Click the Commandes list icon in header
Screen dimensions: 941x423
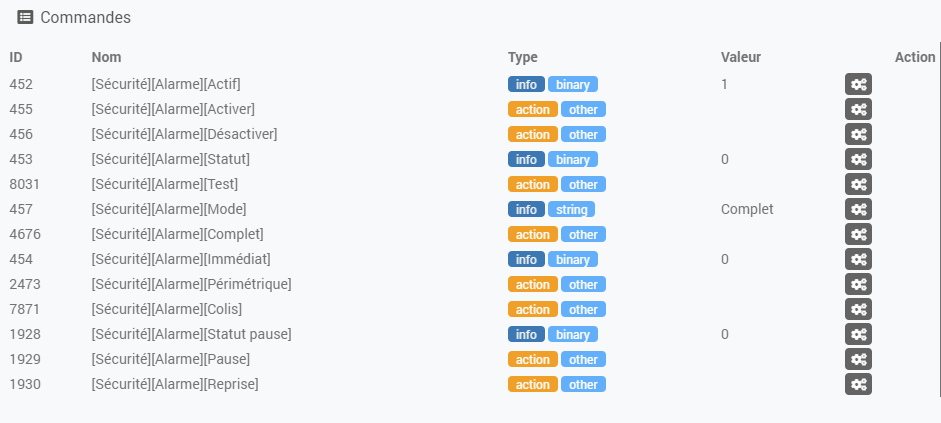25,17
